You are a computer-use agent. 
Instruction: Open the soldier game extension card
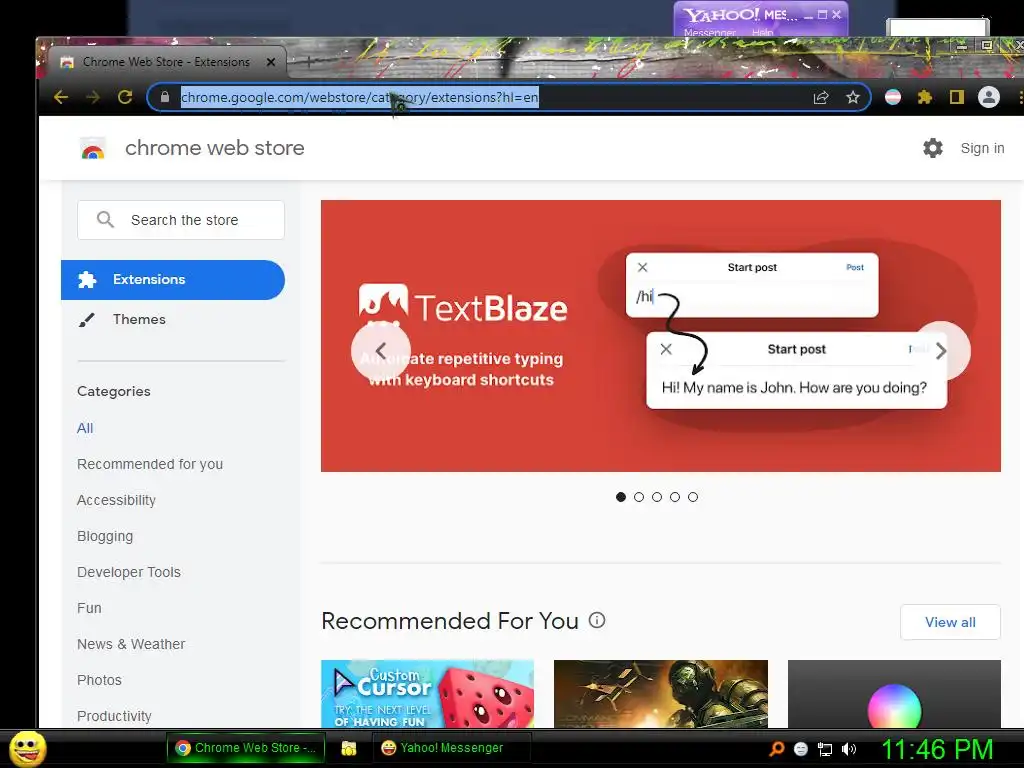[x=660, y=694]
